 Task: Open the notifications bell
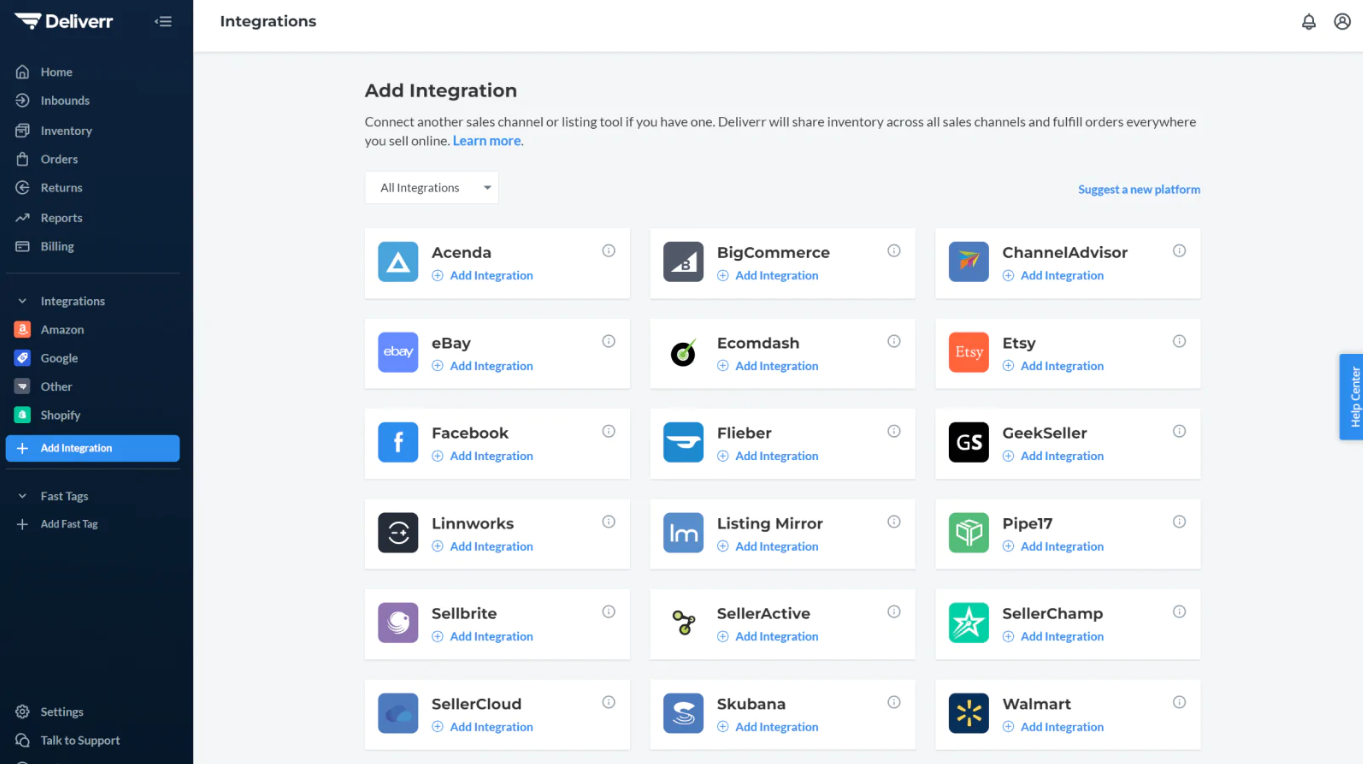click(x=1308, y=21)
